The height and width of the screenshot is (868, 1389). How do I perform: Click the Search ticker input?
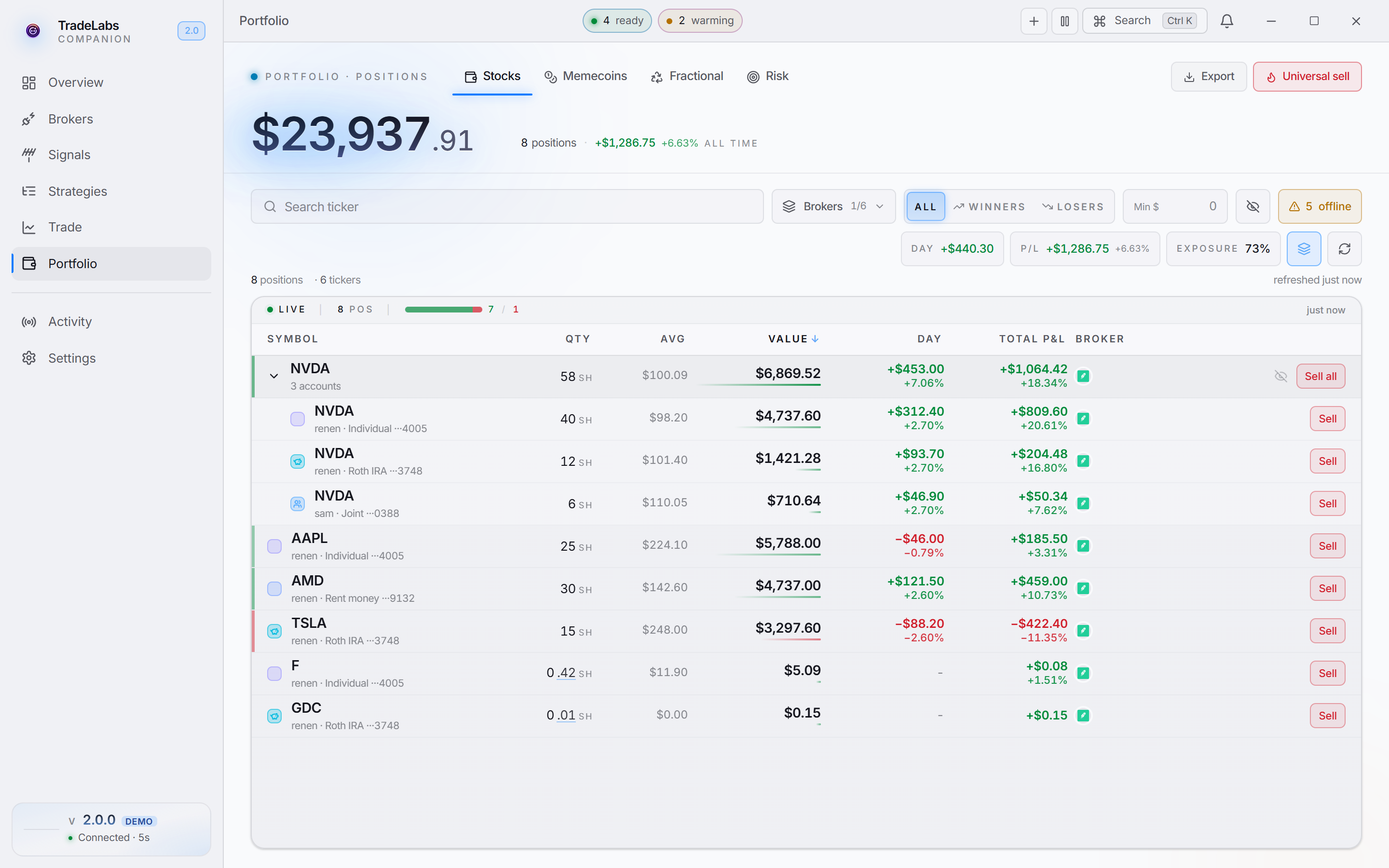(507, 207)
